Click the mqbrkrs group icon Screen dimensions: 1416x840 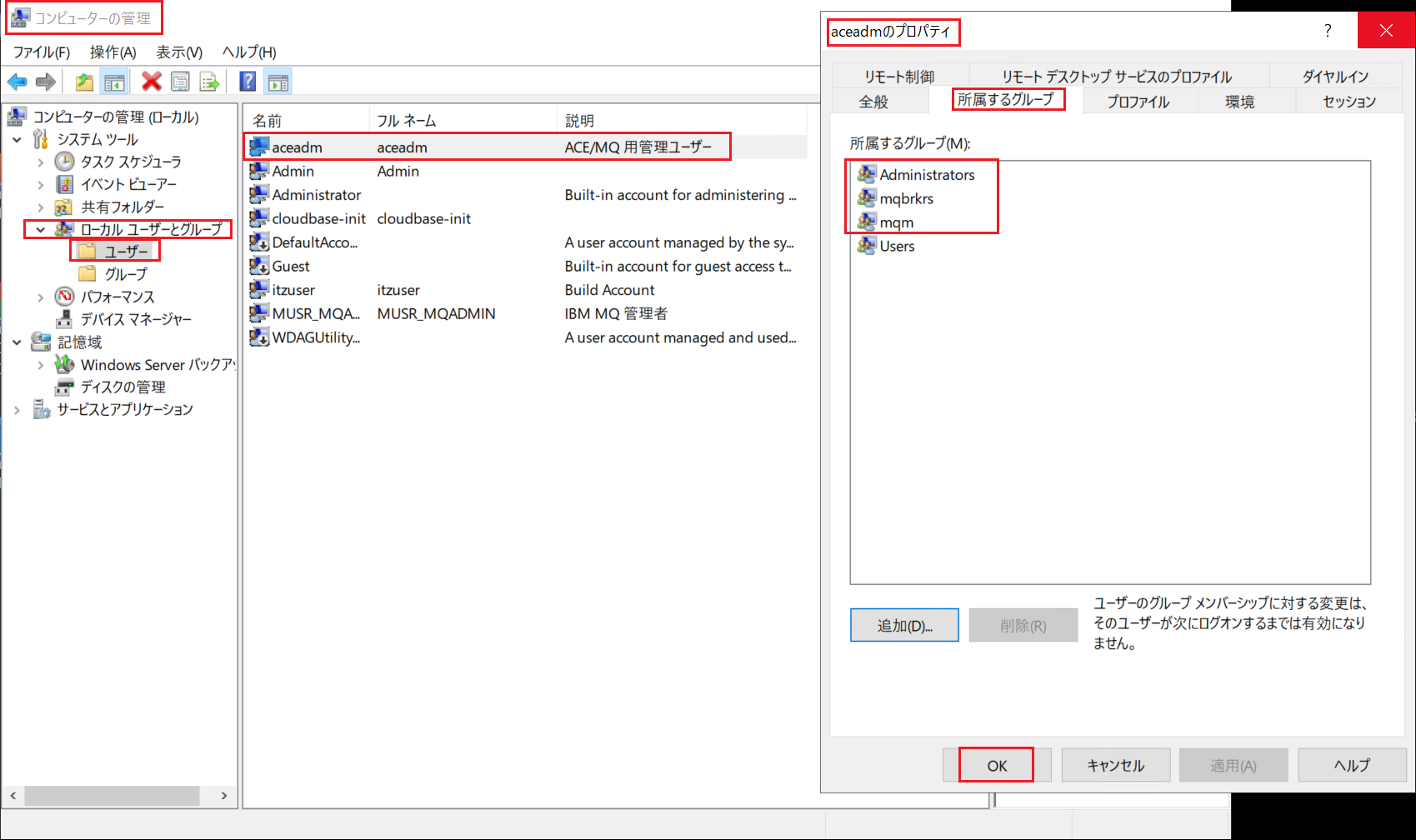(x=867, y=198)
